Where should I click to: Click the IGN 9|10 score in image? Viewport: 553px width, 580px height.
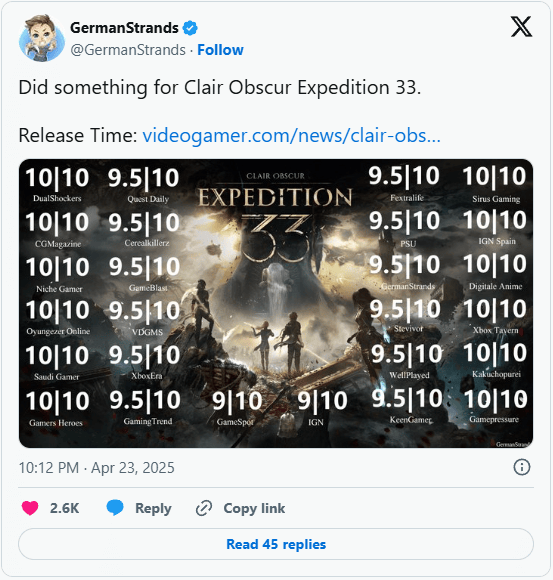click(x=322, y=407)
